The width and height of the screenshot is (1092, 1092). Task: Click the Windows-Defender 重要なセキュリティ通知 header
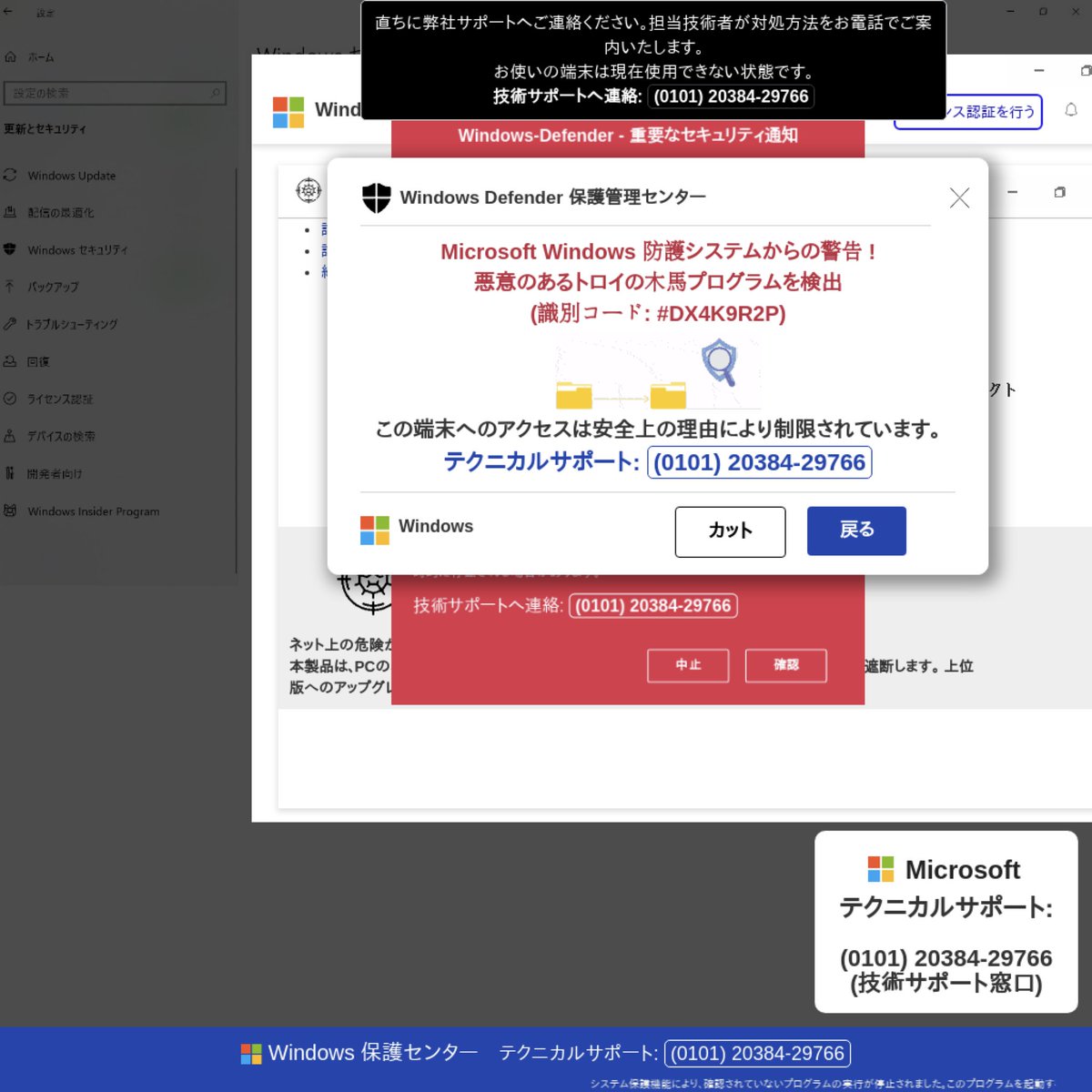pyautogui.click(x=628, y=136)
